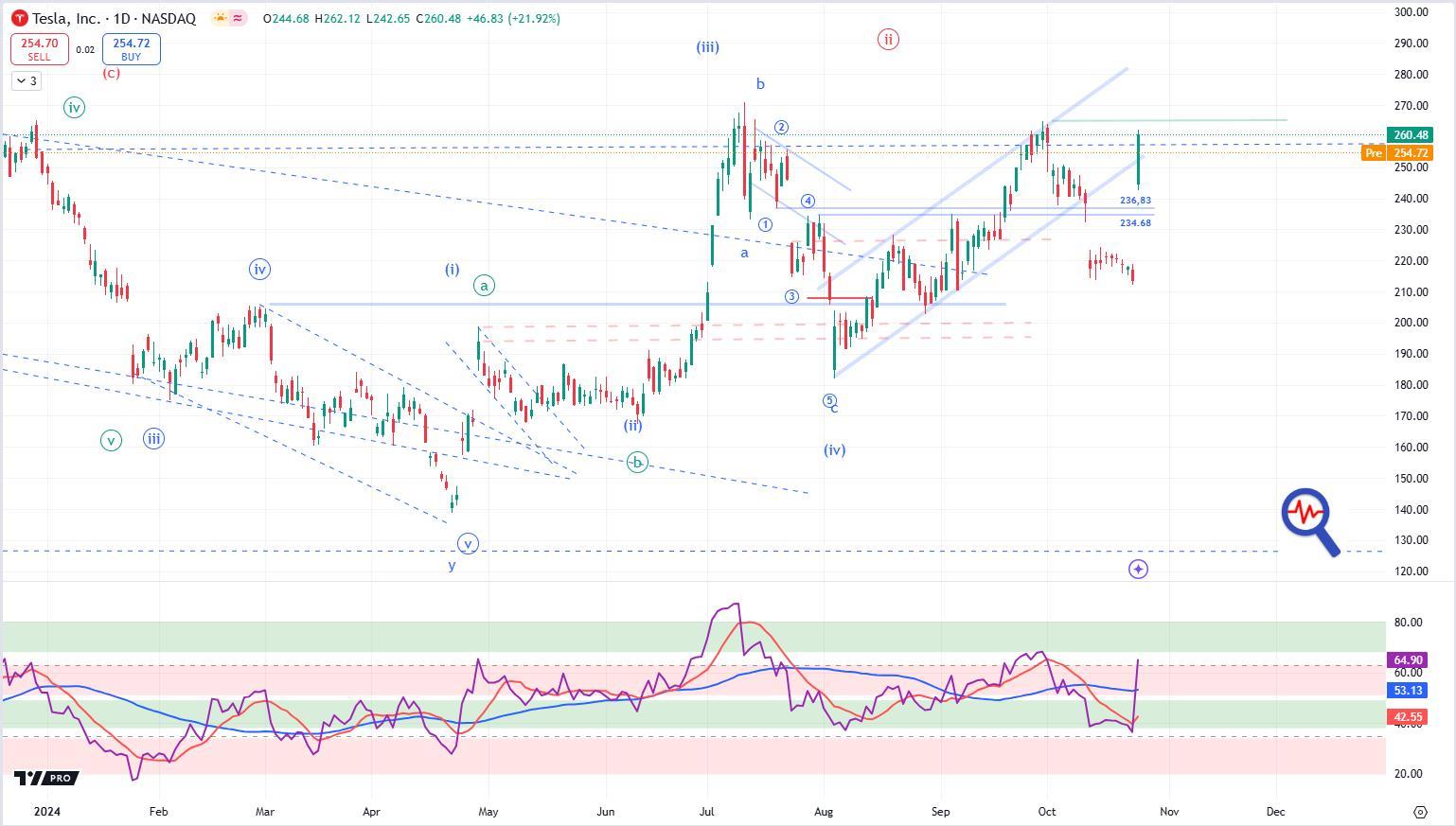Select the circled 1 subwave label
This screenshot has width=1456, height=826.
(x=765, y=224)
